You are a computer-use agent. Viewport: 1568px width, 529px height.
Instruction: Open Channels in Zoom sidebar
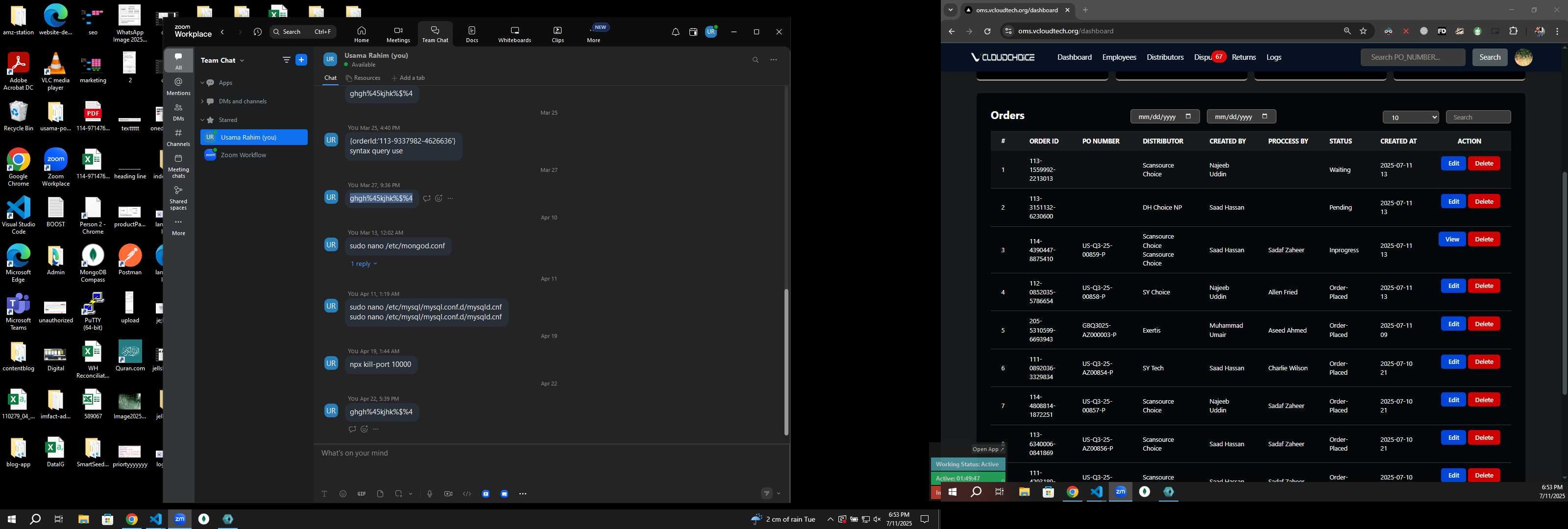(x=178, y=138)
